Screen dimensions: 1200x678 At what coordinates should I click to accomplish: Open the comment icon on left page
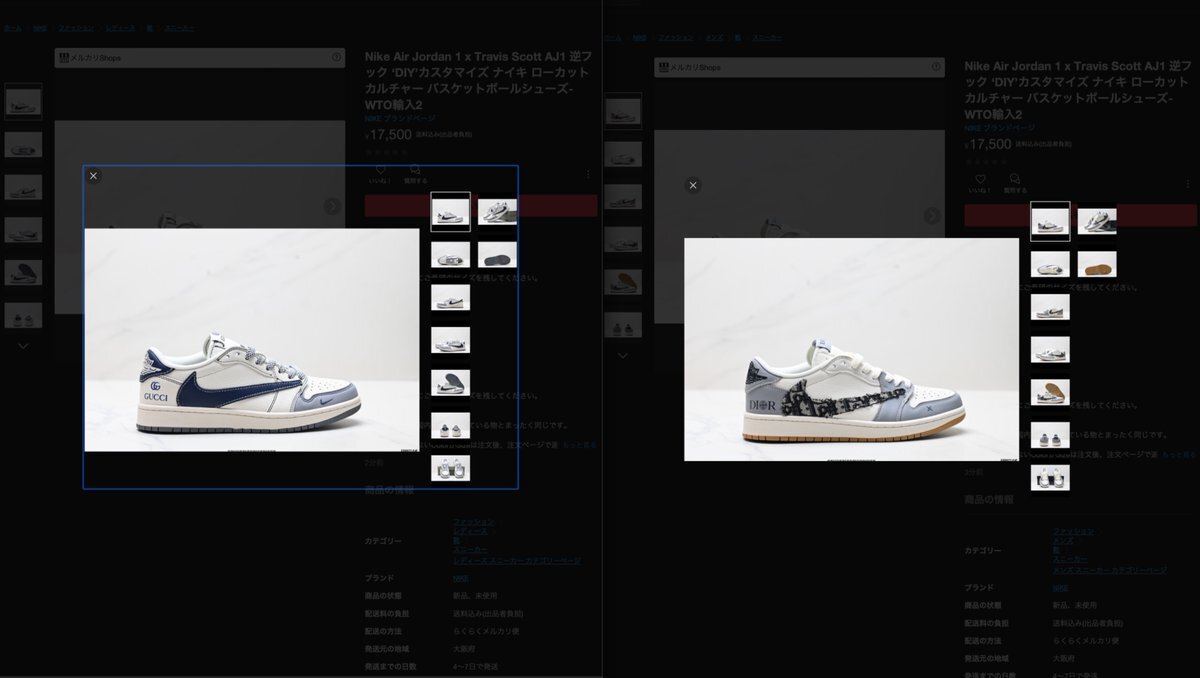(x=415, y=171)
